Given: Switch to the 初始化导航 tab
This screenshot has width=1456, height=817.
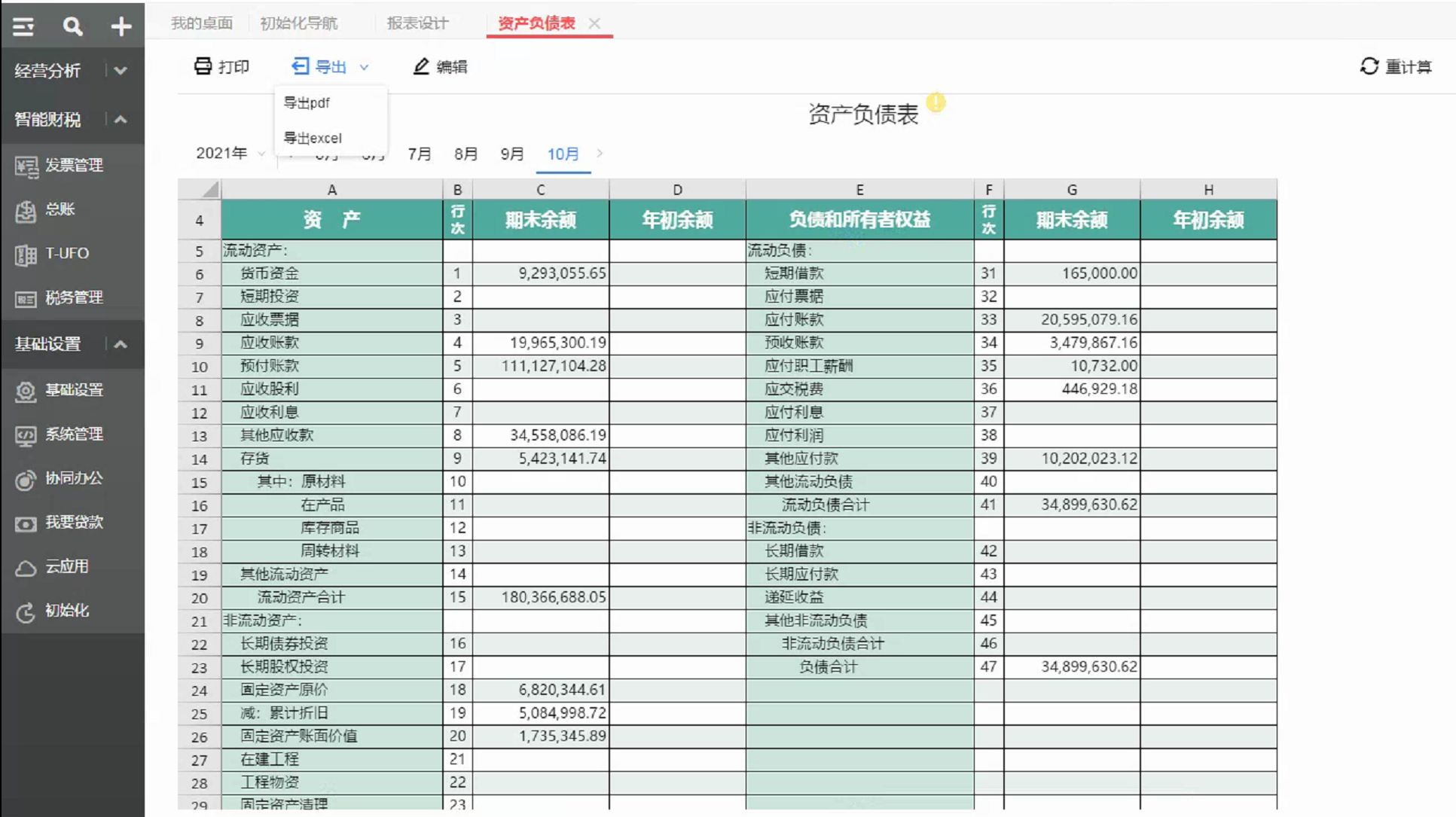Looking at the screenshot, I should click(299, 23).
